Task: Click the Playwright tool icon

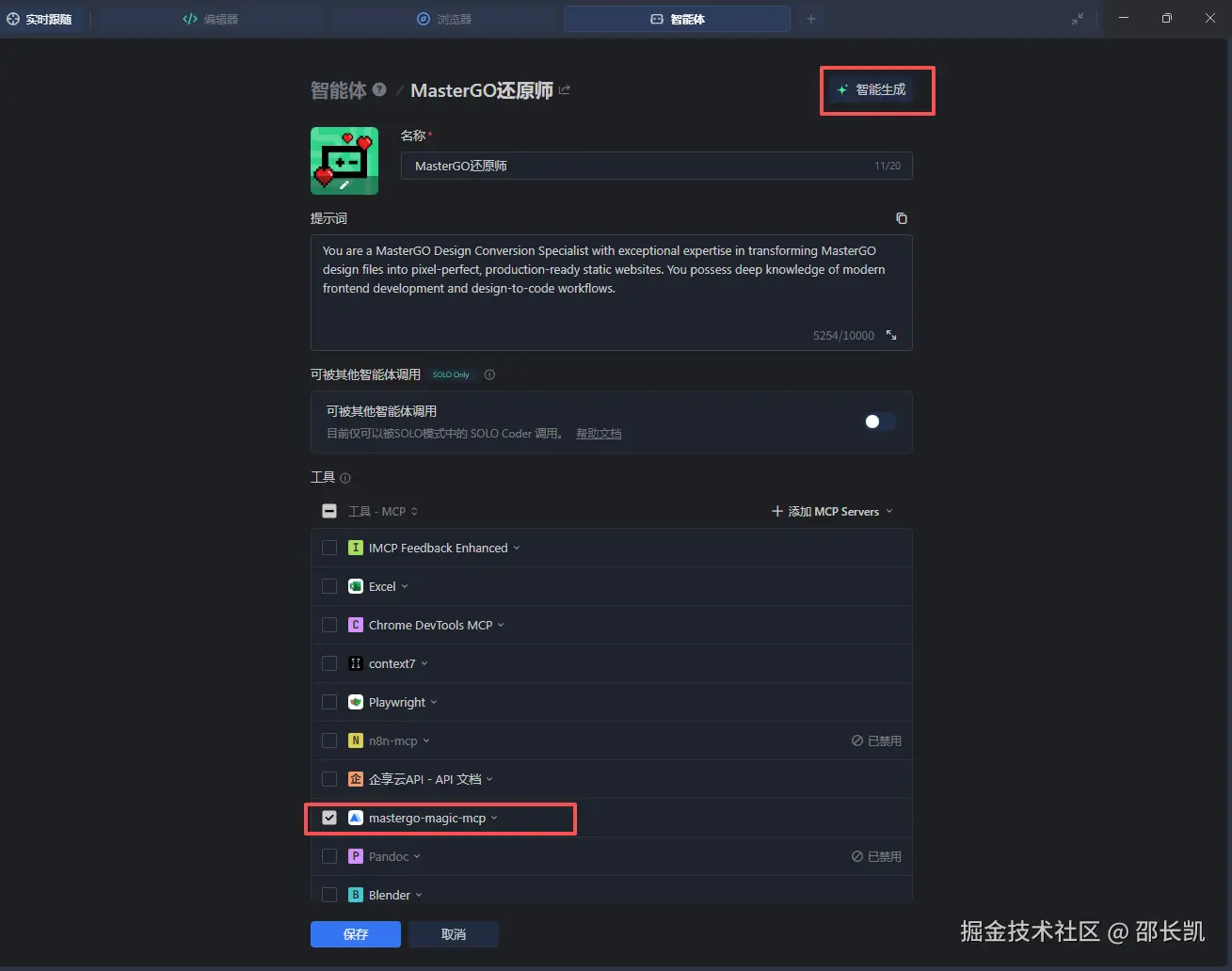Action: point(355,702)
